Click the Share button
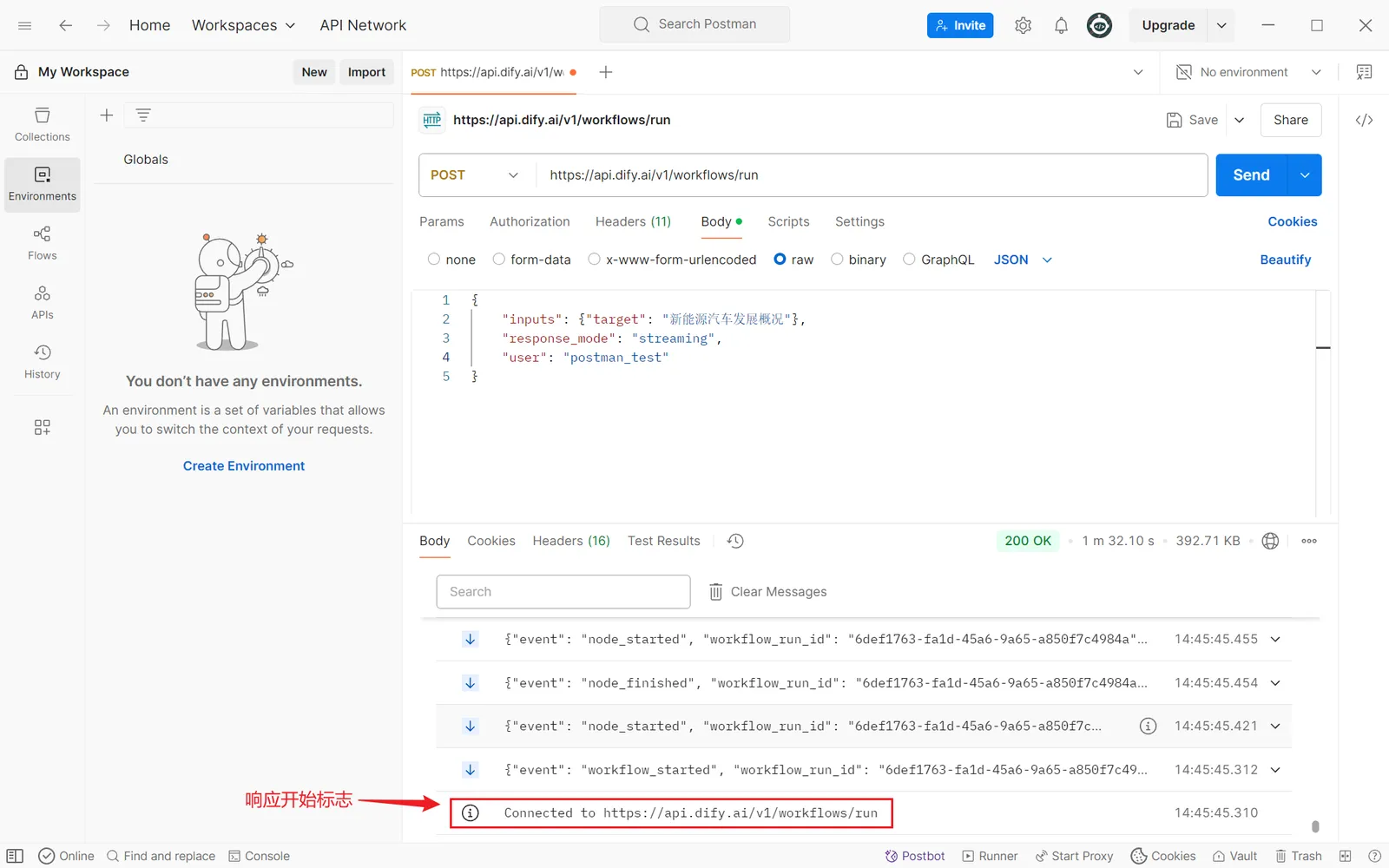Image resolution: width=1389 pixels, height=868 pixels. click(1291, 120)
